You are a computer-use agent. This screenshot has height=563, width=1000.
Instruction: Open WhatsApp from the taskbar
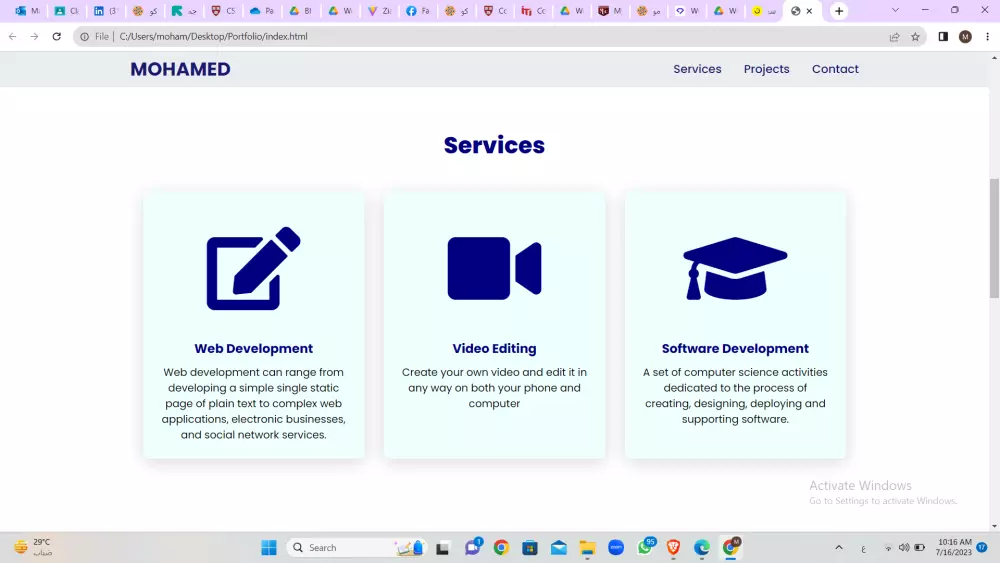tap(645, 546)
